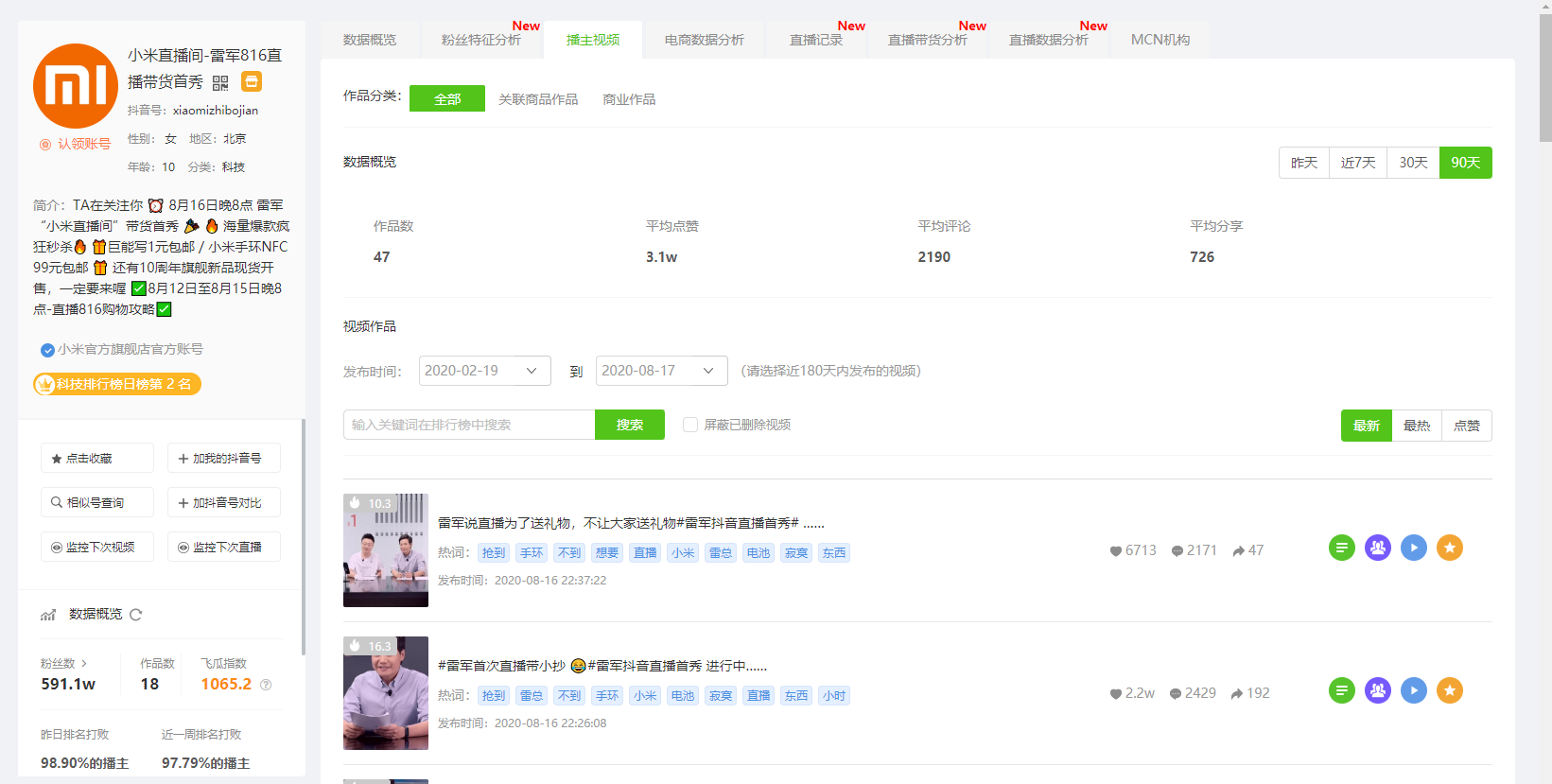The height and width of the screenshot is (784, 1552).
Task: Filter by 关联商品作品
Action: point(538,99)
